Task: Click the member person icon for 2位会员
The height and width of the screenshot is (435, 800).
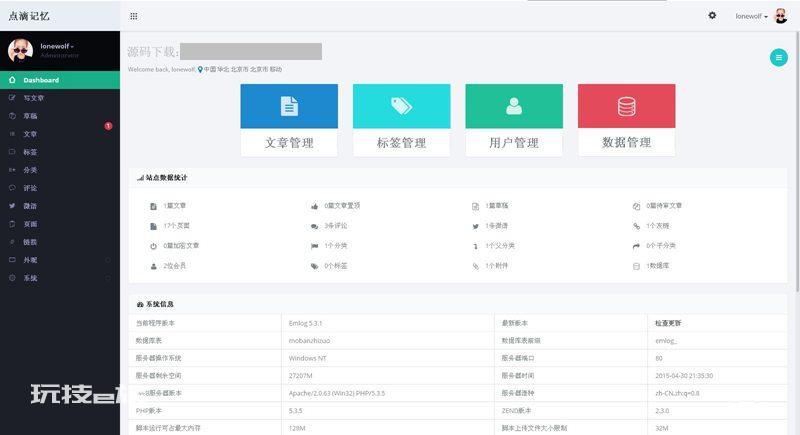Action: click(154, 266)
